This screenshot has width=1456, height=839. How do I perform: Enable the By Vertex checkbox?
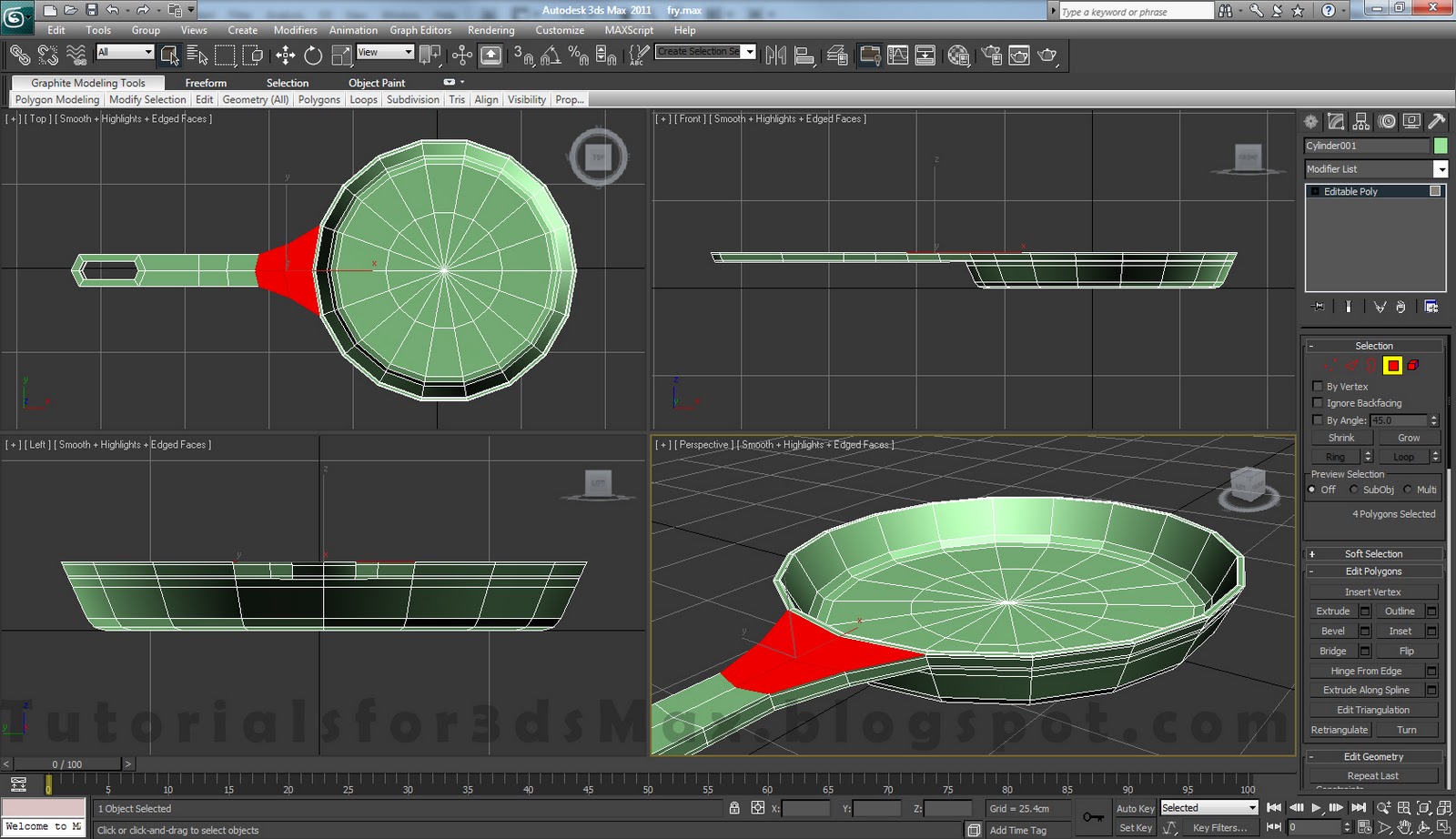tap(1319, 386)
